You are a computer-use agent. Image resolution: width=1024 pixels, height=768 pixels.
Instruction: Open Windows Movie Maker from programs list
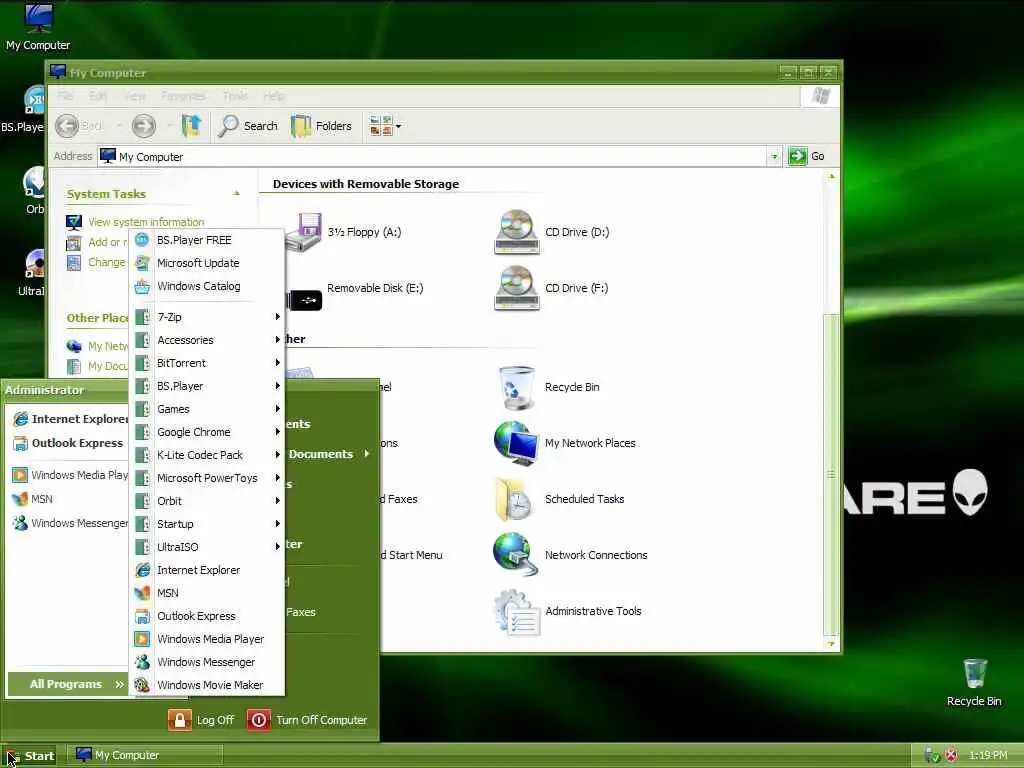(x=208, y=684)
